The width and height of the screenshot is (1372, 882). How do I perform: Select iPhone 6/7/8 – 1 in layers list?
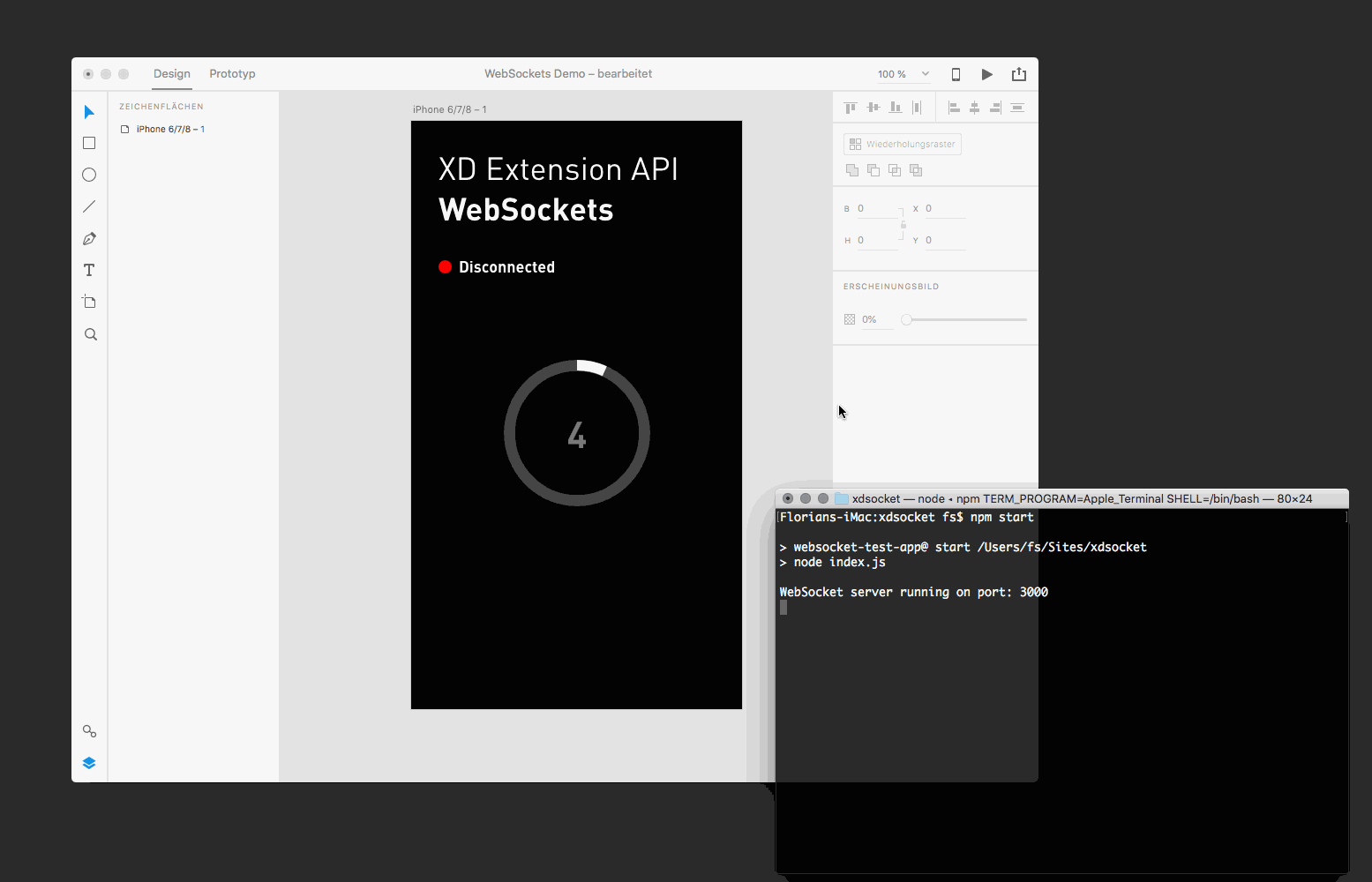170,130
